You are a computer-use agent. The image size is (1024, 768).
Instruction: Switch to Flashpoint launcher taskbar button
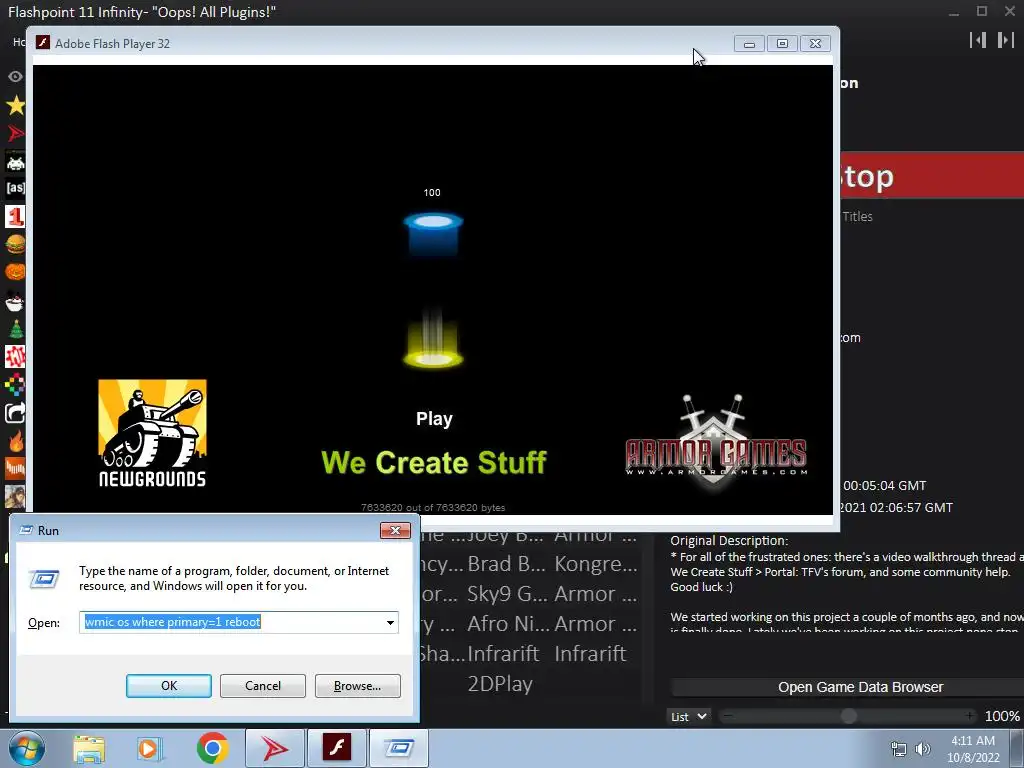(x=275, y=748)
